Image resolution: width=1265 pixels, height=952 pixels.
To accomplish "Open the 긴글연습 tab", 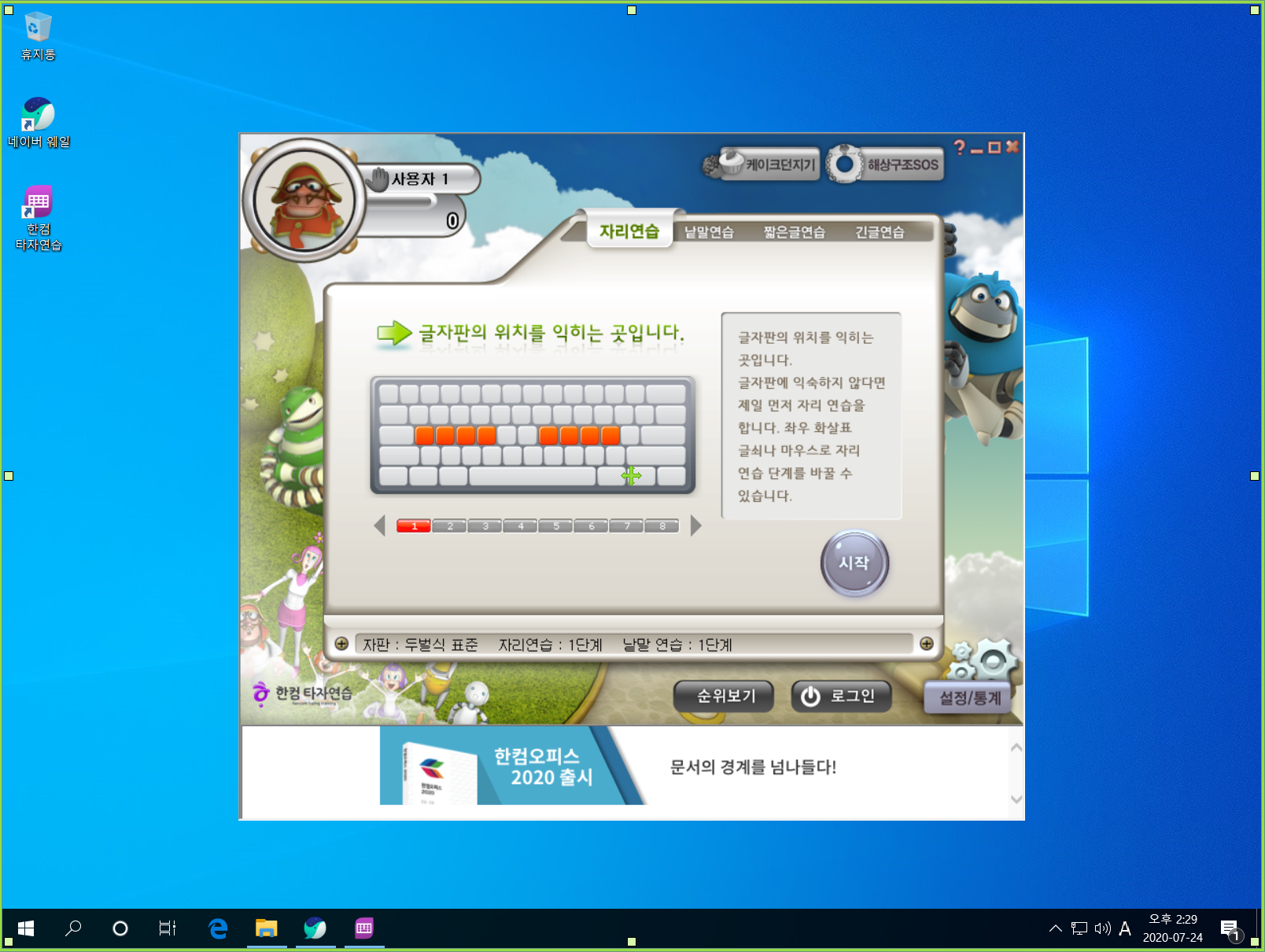I will click(880, 232).
